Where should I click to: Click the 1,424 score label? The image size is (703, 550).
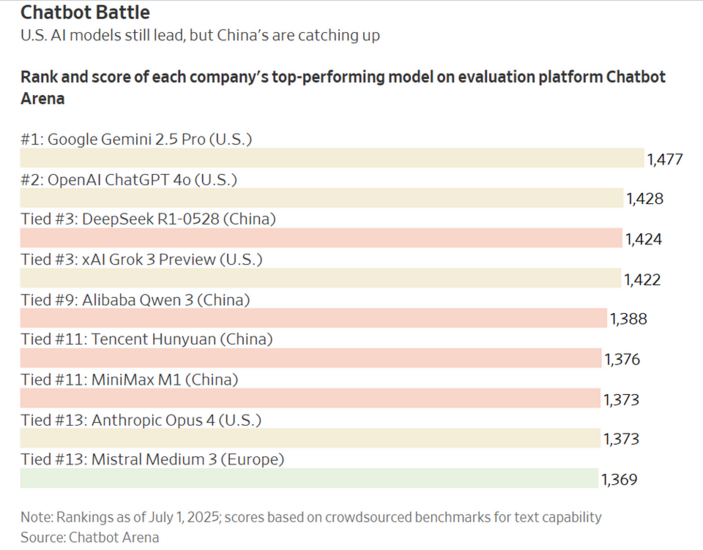[x=643, y=239]
